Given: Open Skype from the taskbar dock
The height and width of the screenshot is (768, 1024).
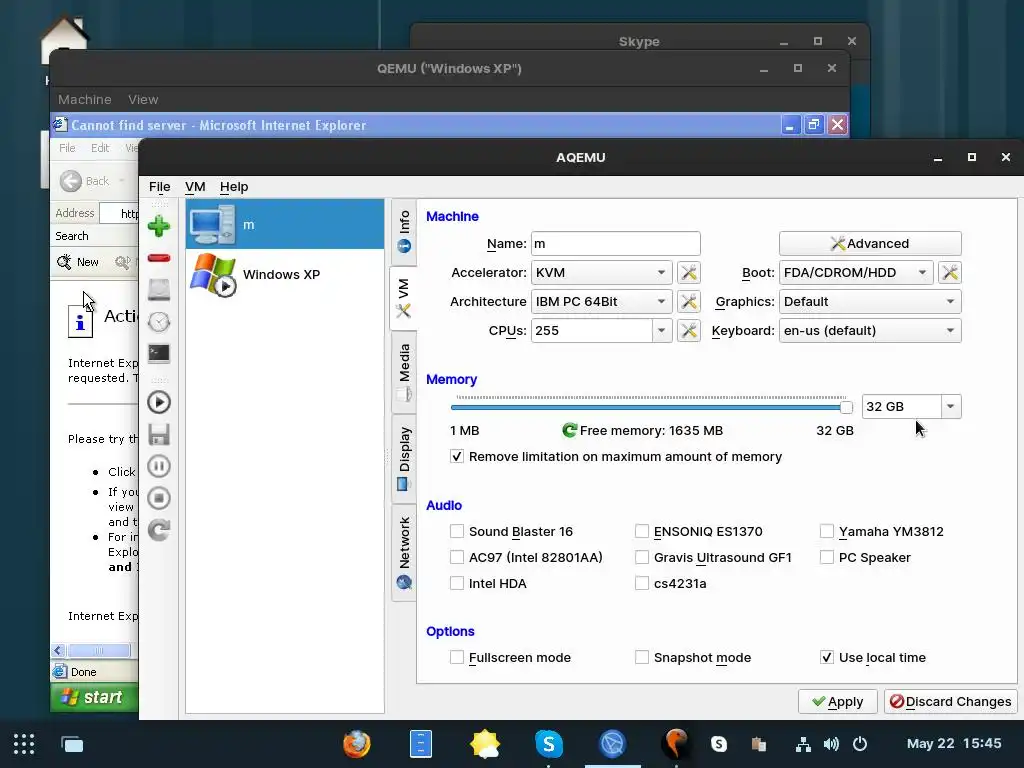Looking at the screenshot, I should pyautogui.click(x=549, y=744).
